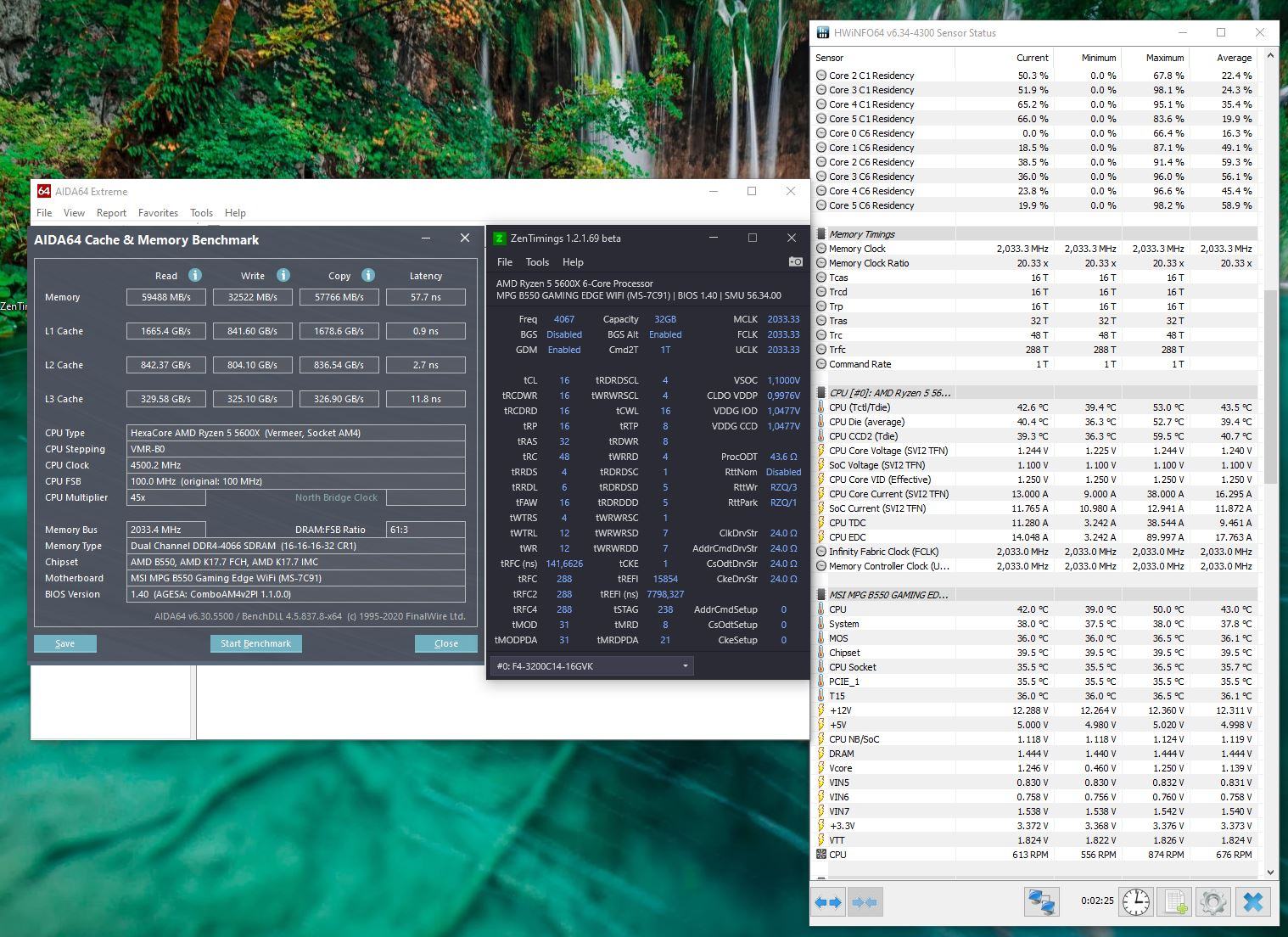Click the thermometer icon of CPU (Tctl/Tdie) row
The image size is (1288, 937).
coord(821,407)
